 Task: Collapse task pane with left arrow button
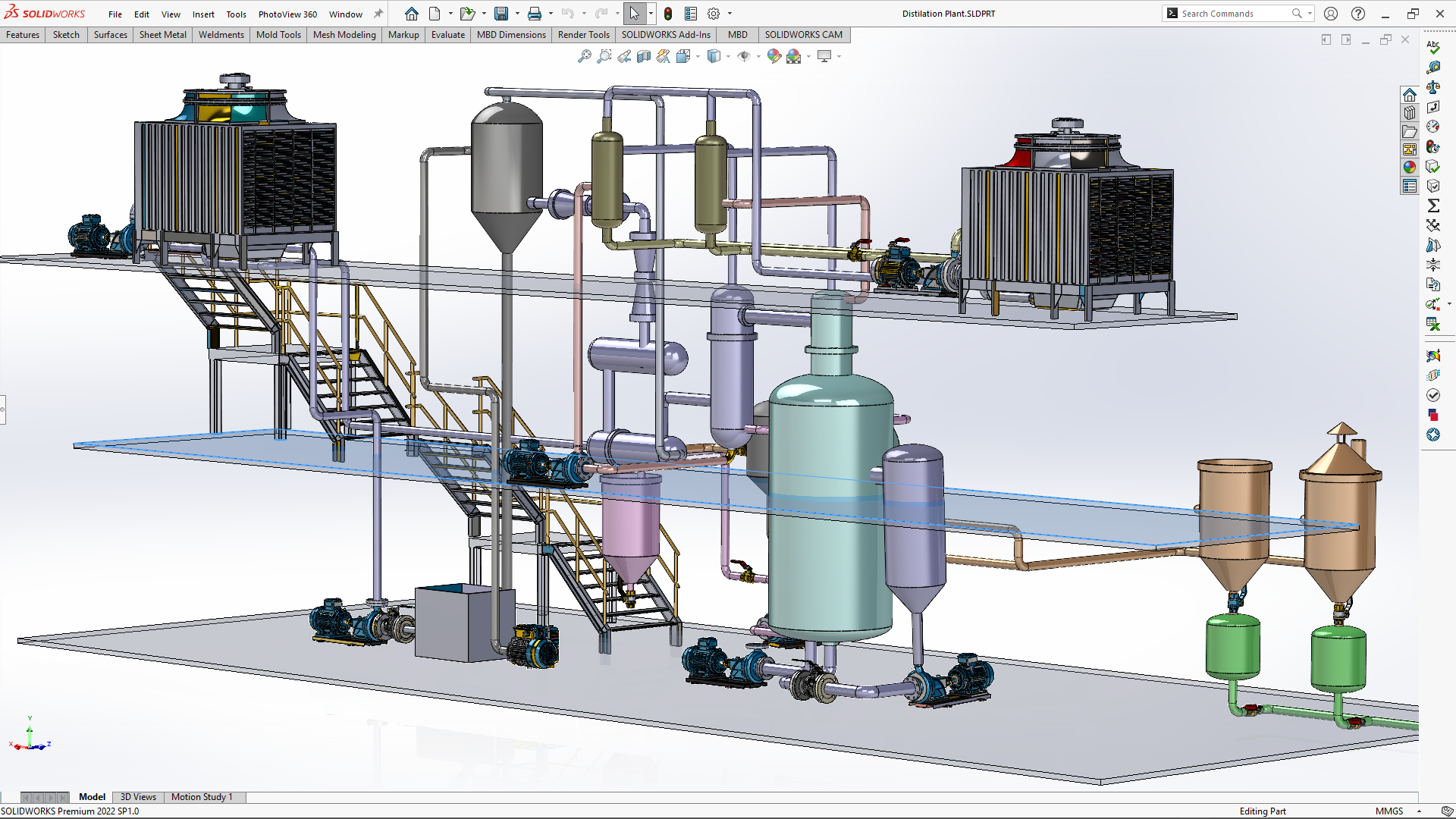(1326, 40)
